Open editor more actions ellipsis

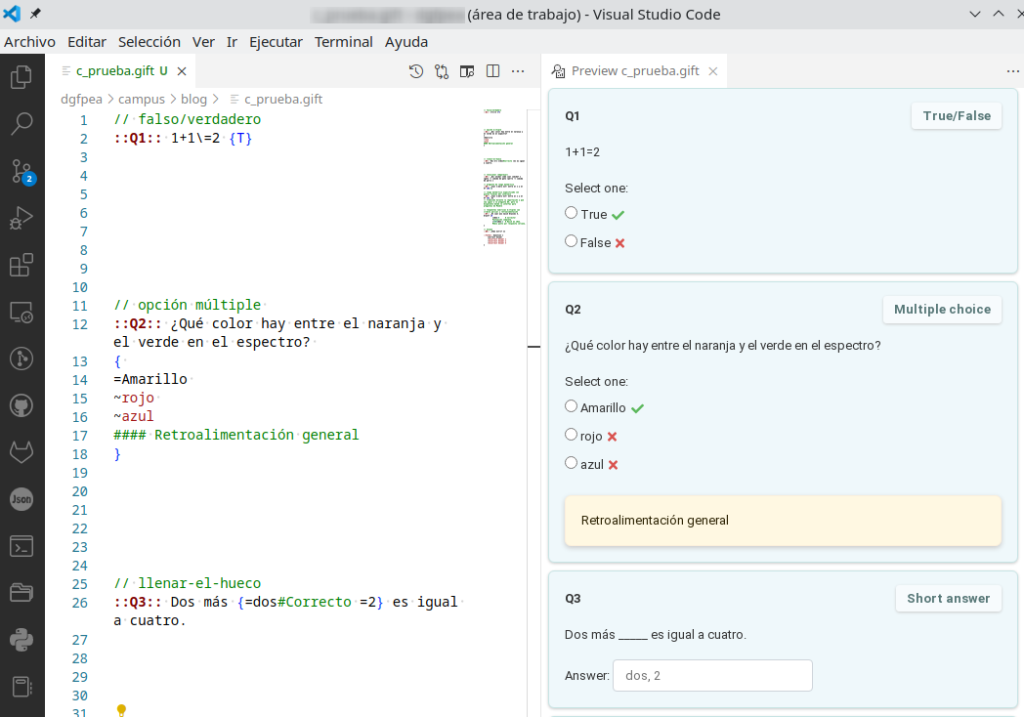(x=518, y=71)
